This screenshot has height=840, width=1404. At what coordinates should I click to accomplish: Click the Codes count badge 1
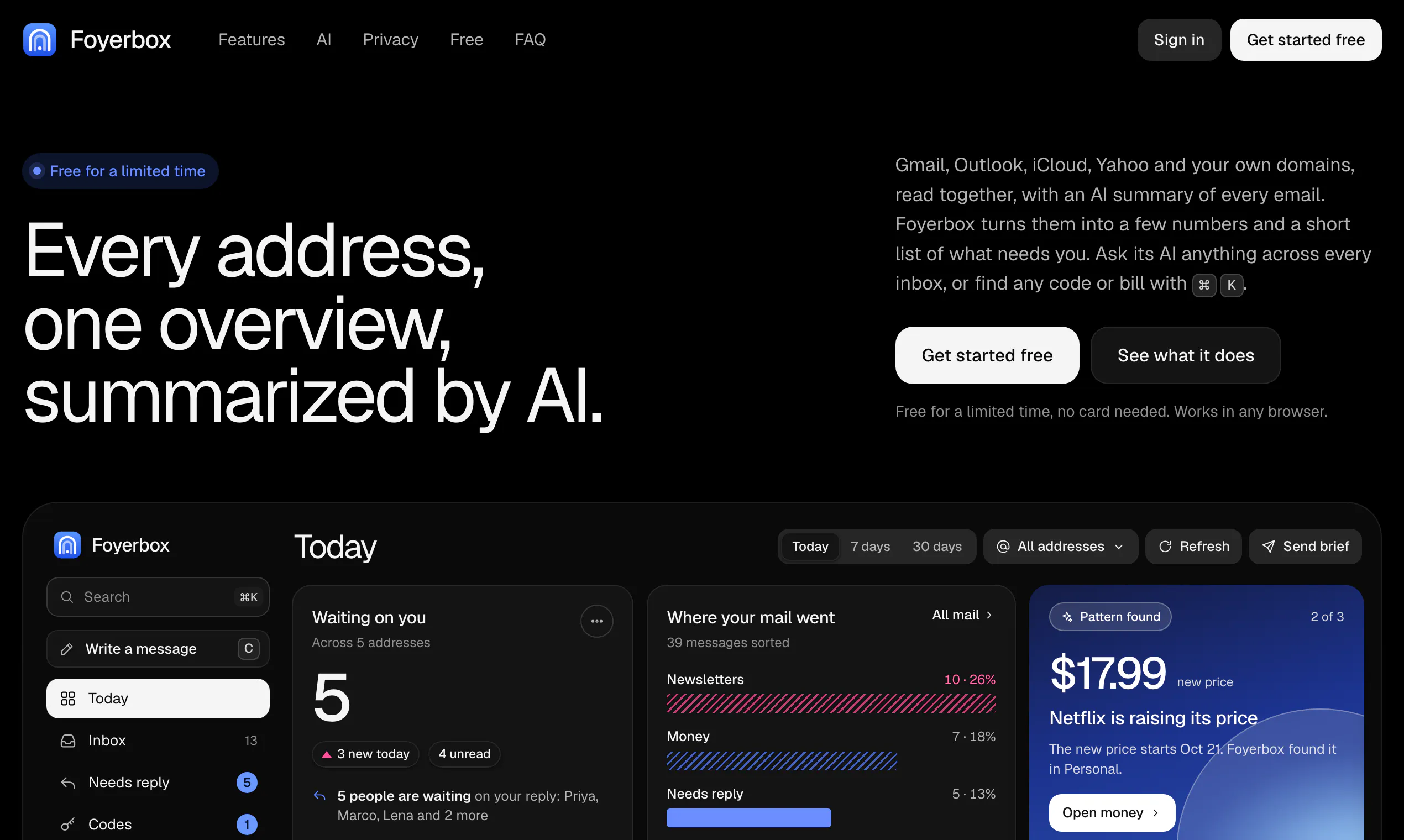(247, 824)
